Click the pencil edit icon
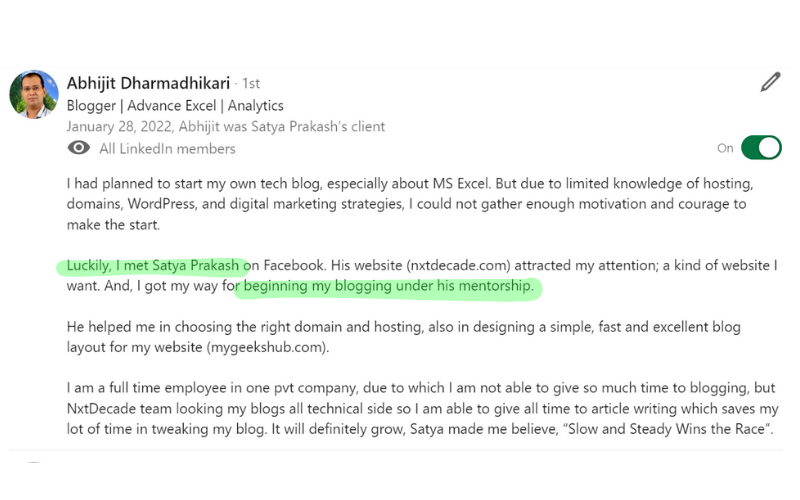 tap(770, 82)
